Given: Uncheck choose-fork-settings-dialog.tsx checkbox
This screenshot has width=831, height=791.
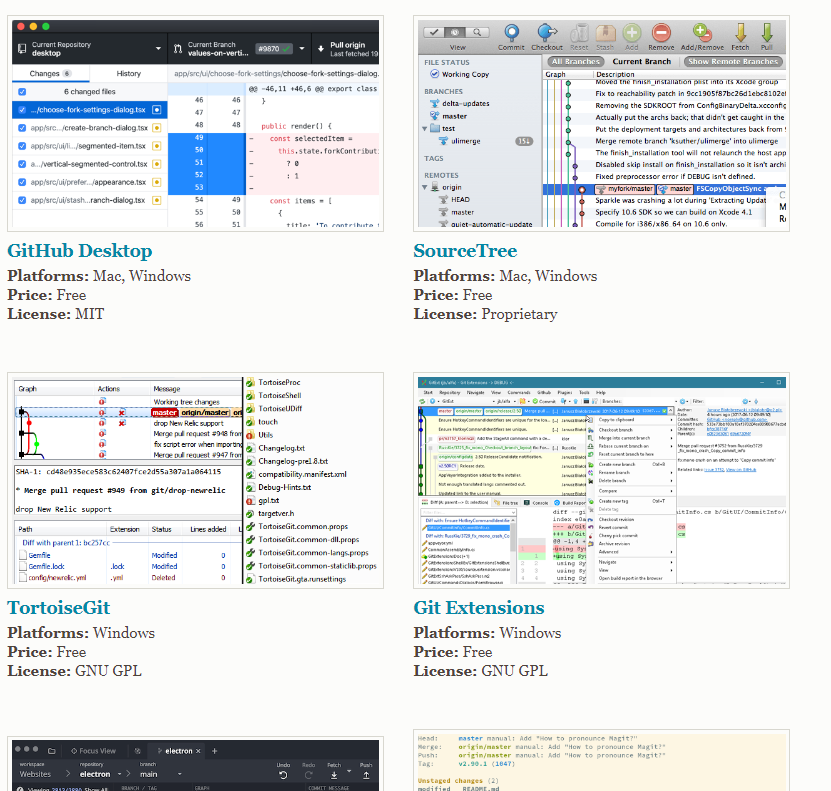Looking at the screenshot, I should click(x=22, y=110).
